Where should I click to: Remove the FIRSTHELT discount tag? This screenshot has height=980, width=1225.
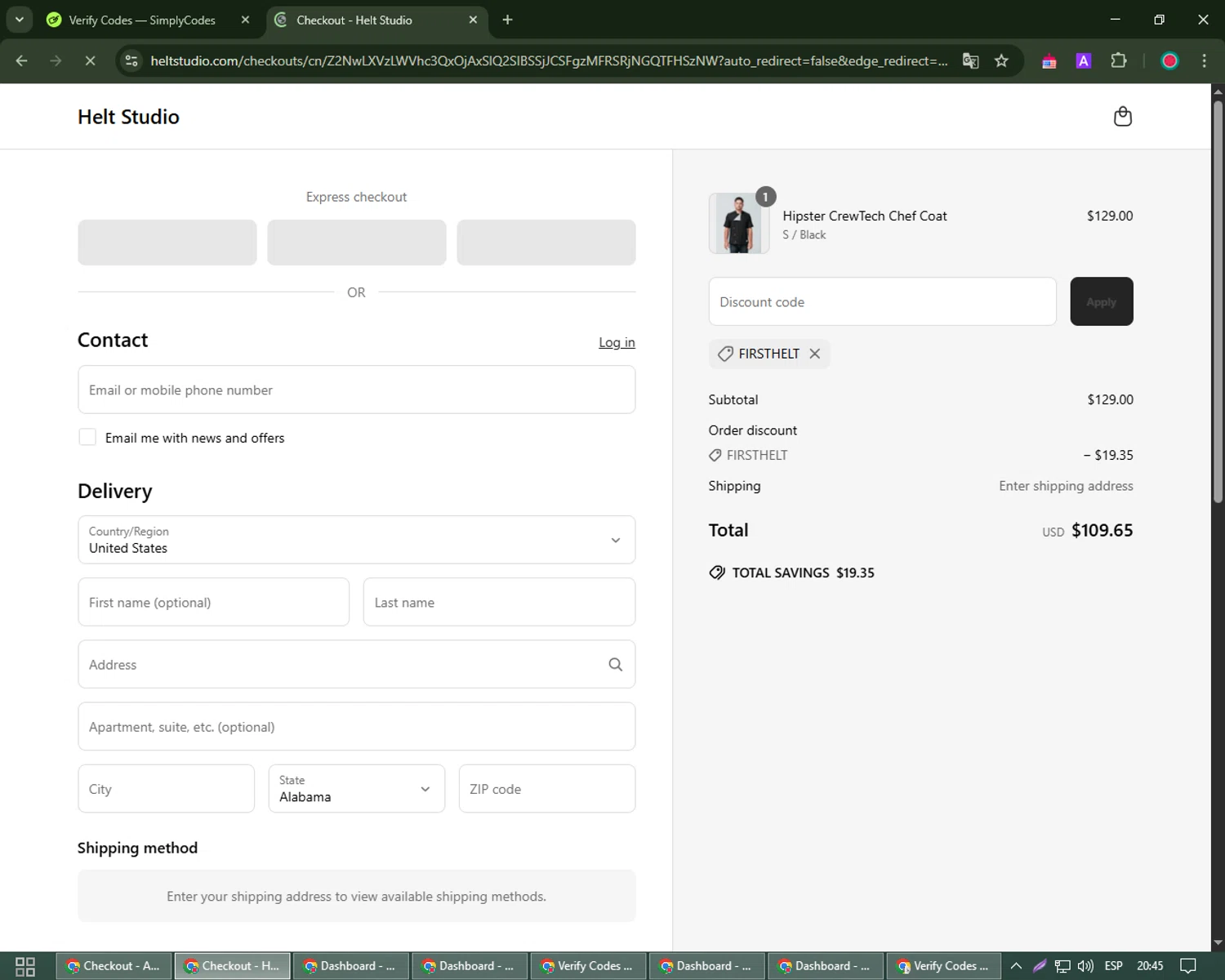[814, 354]
